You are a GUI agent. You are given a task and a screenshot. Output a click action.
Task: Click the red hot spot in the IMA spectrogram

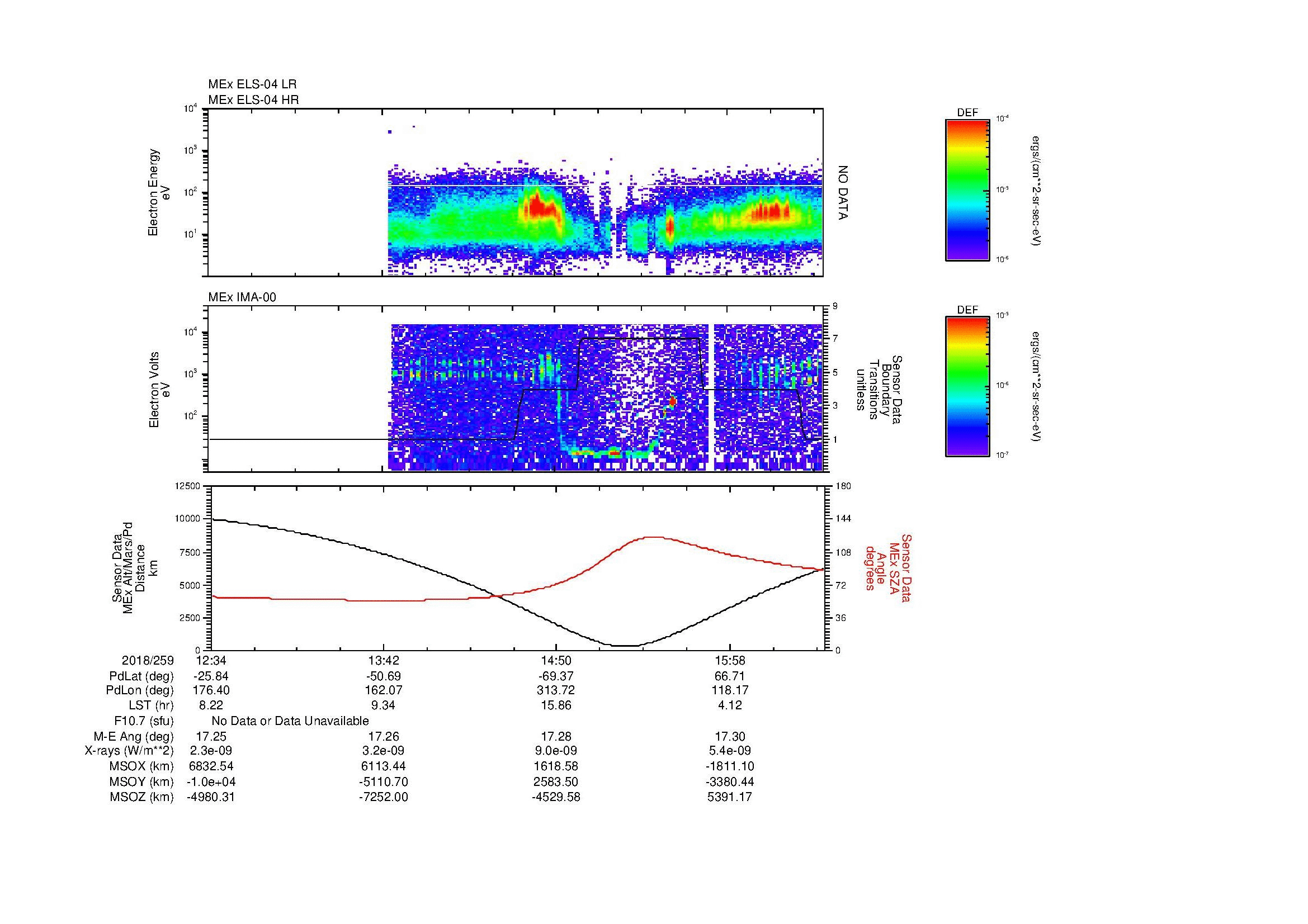point(672,401)
